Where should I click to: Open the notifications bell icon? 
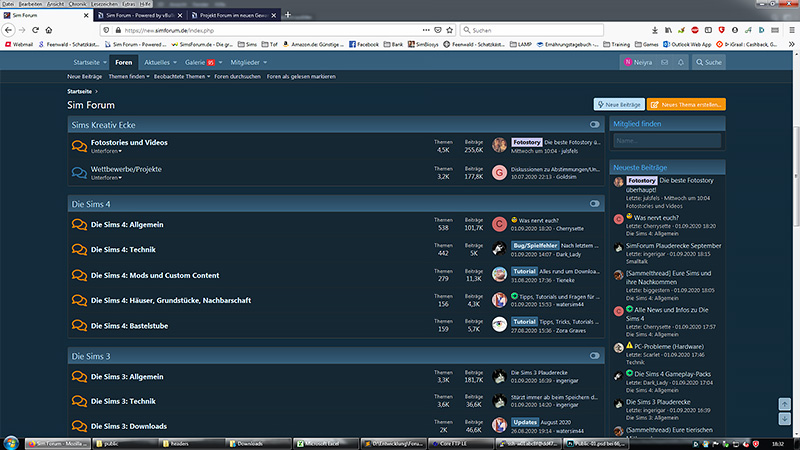(681, 62)
